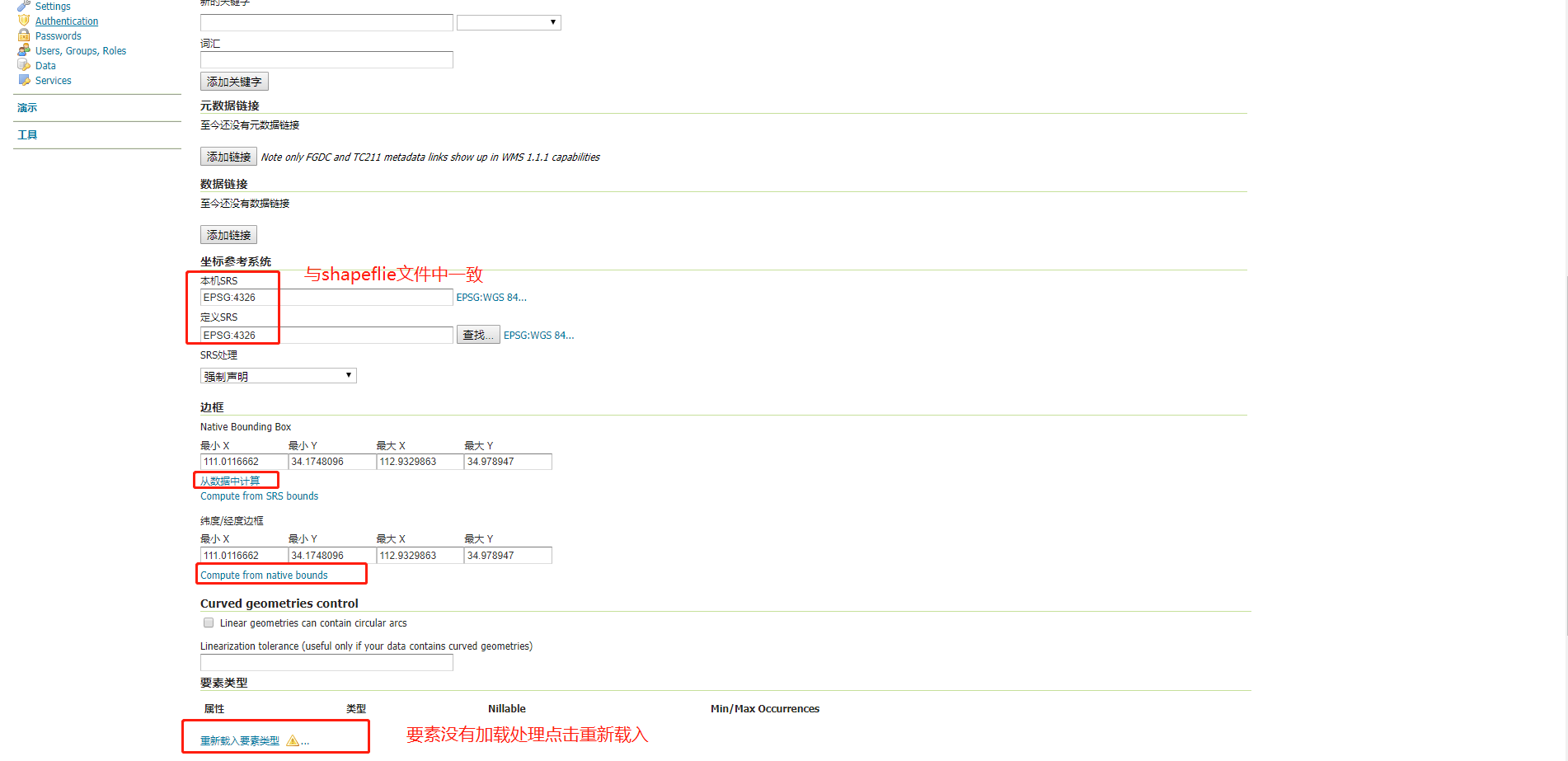This screenshot has width=1568, height=761.
Task: Click the 添加关键字 button
Action: point(234,81)
